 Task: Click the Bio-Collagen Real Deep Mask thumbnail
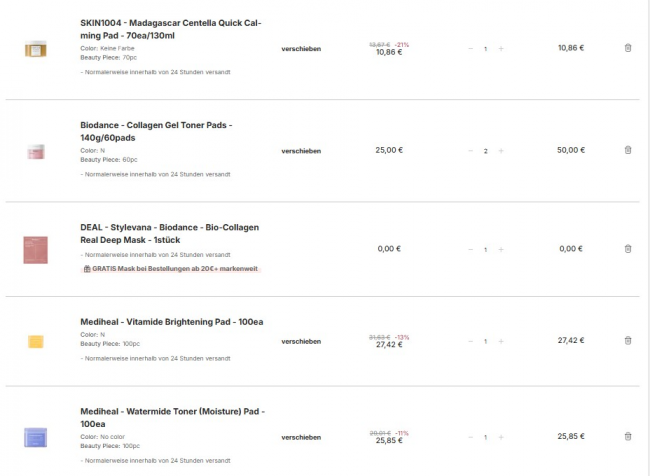tap(36, 249)
